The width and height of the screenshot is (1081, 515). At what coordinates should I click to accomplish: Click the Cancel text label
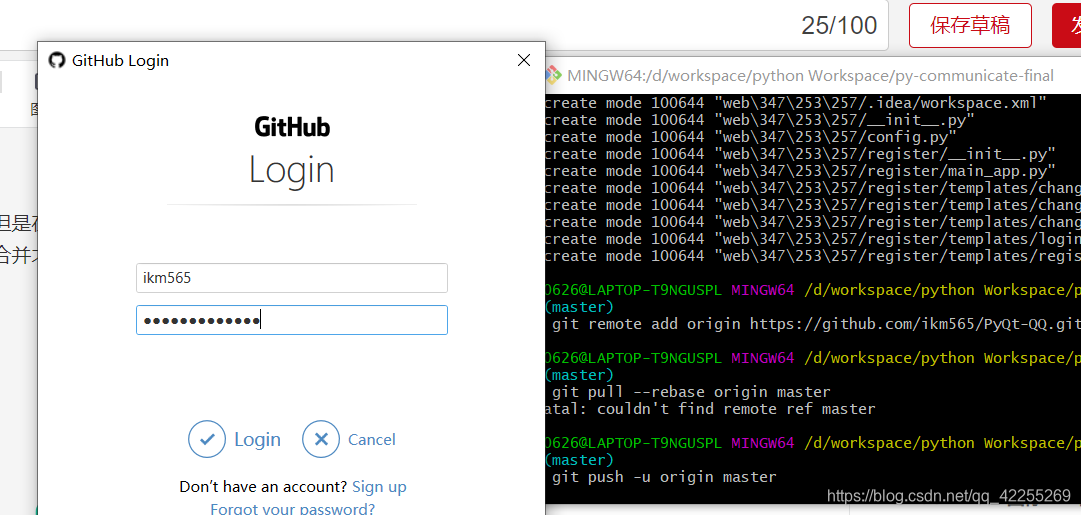(x=372, y=439)
